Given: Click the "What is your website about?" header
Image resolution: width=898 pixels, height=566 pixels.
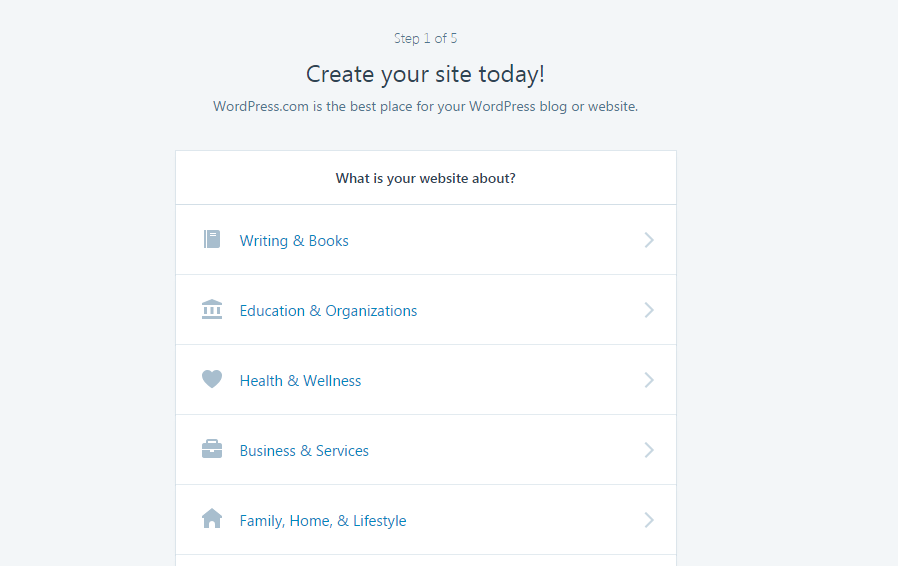Looking at the screenshot, I should click(x=425, y=179).
